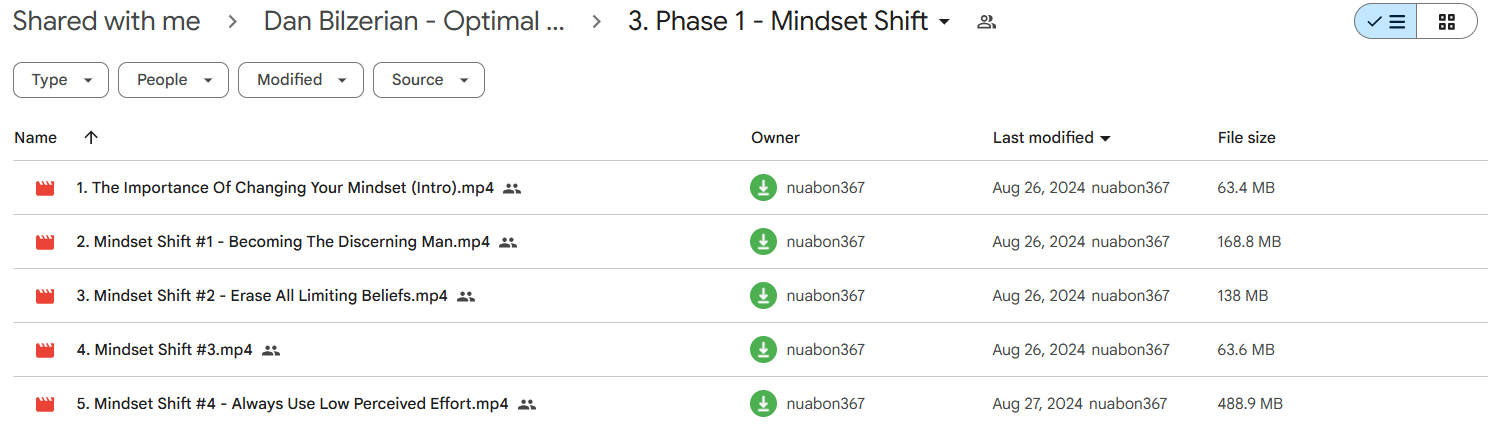
Task: Click the video file icon for The Importance Of Changing
Action: 44,188
